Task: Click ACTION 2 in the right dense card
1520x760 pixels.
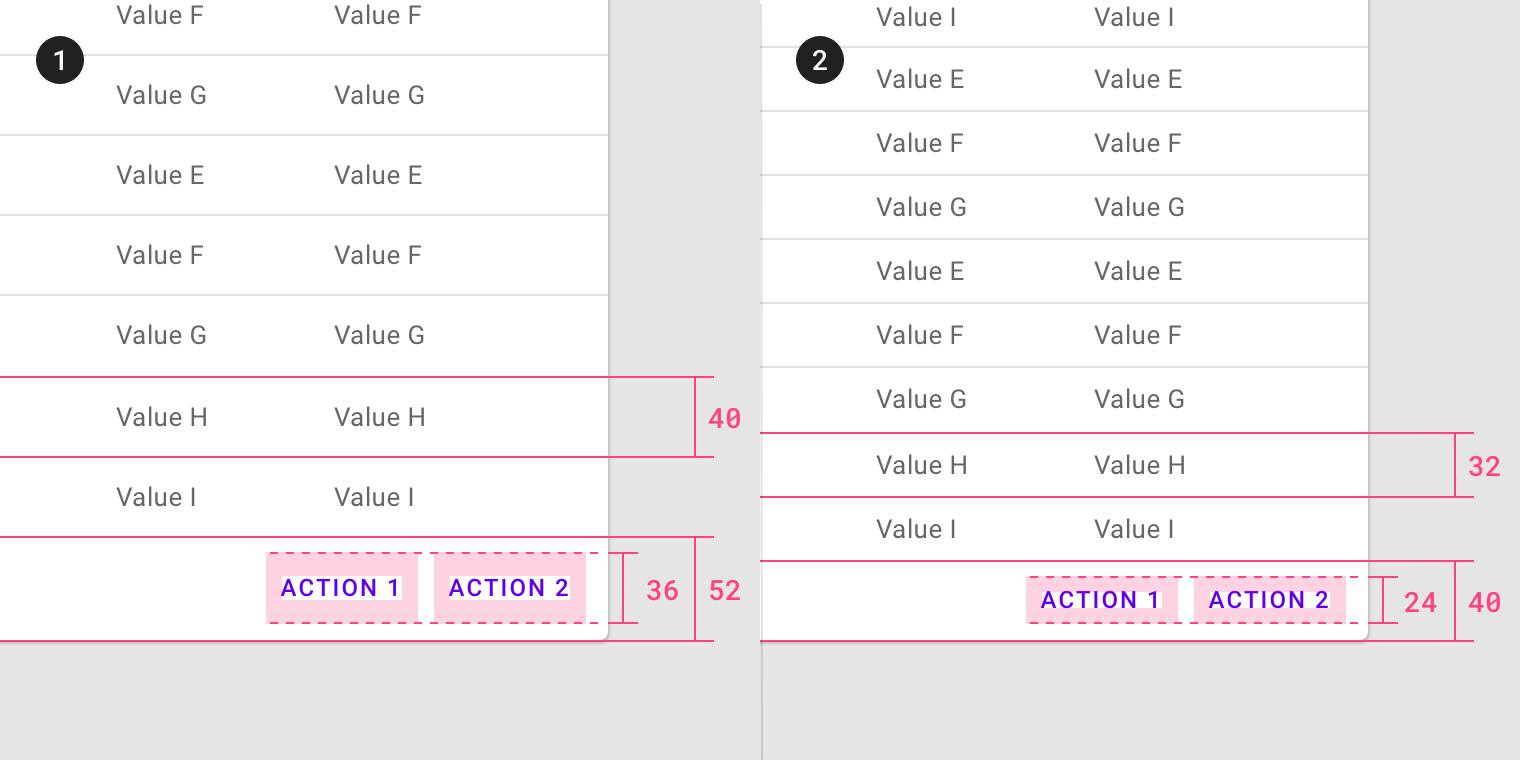Action: [x=1269, y=600]
